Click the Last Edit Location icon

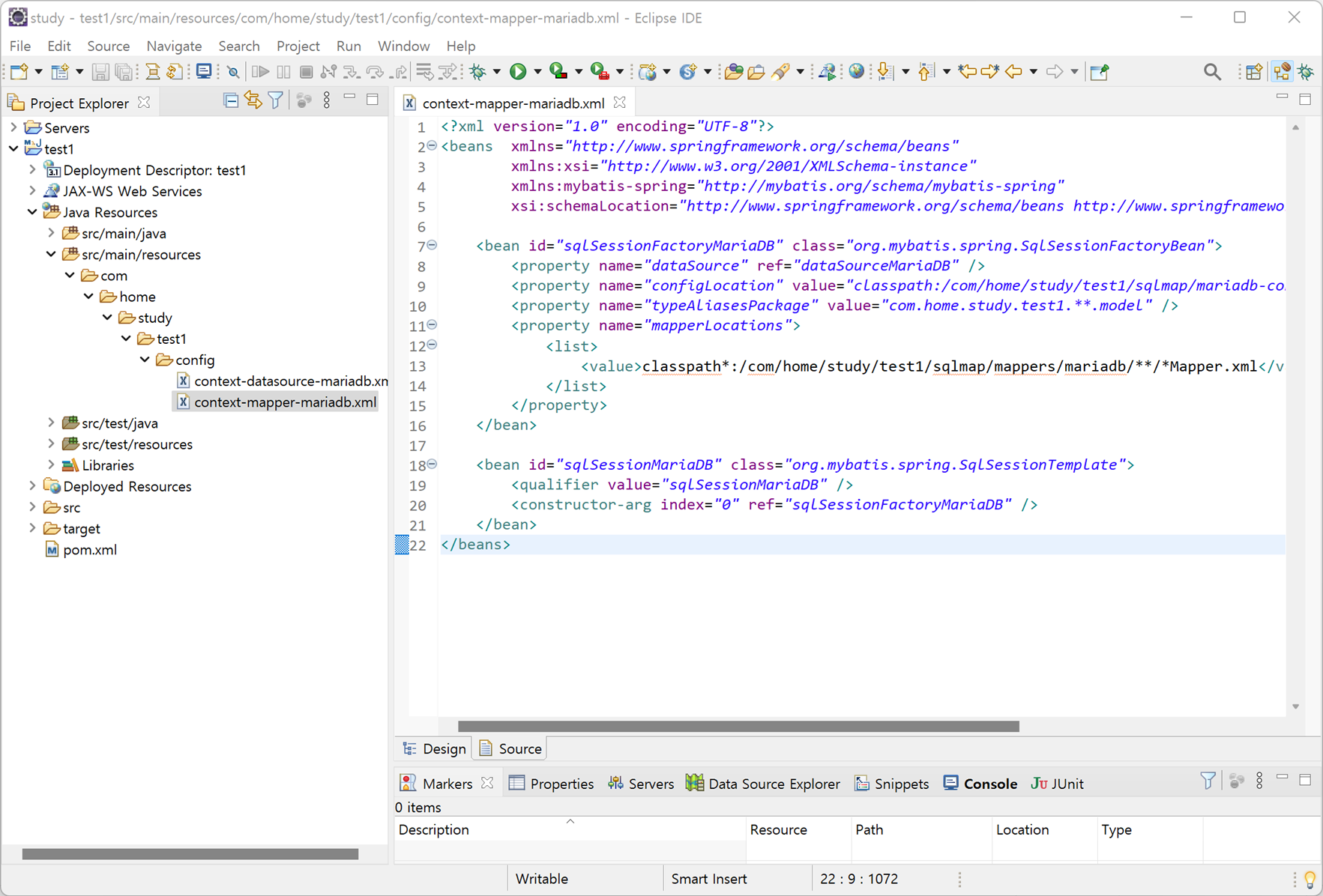967,71
